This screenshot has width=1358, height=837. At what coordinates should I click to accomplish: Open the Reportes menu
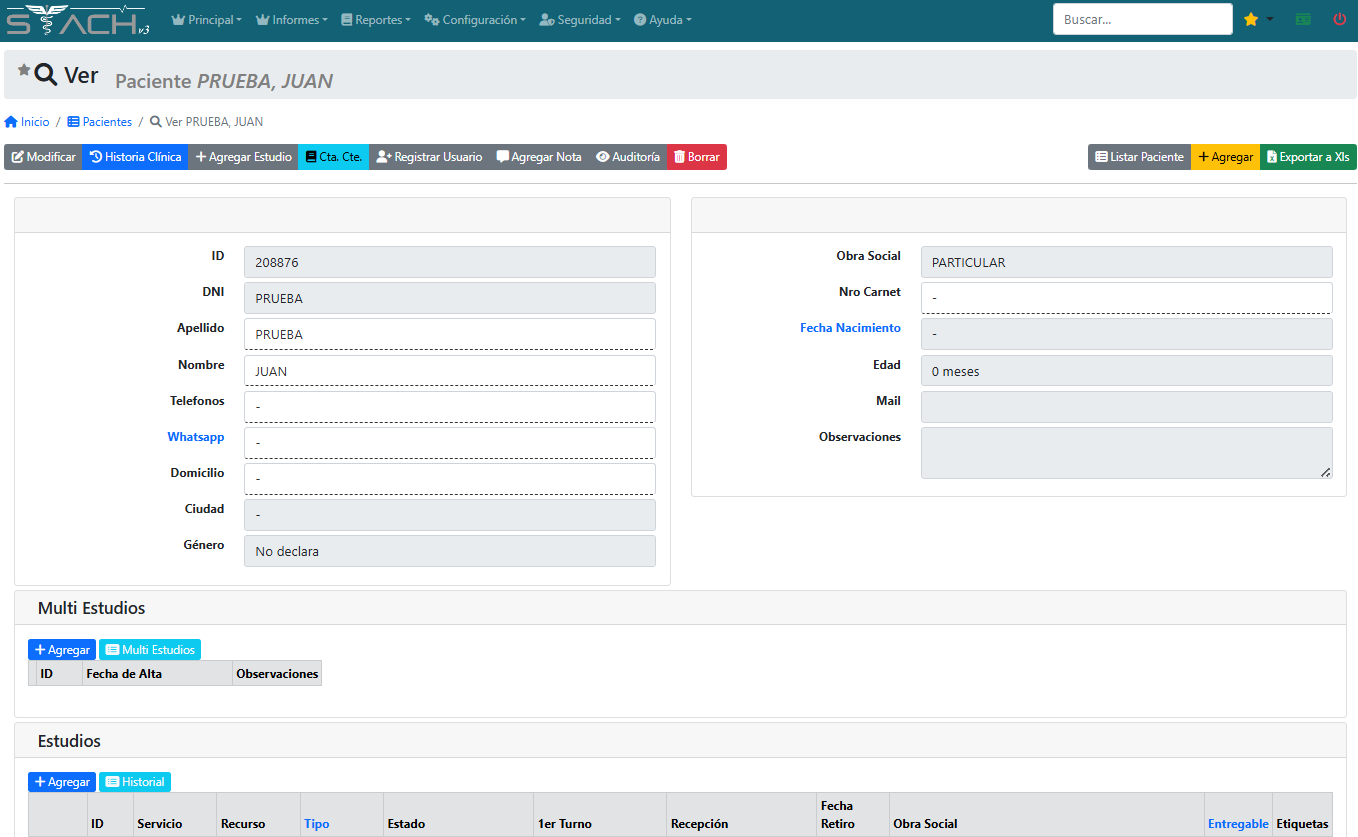(376, 20)
